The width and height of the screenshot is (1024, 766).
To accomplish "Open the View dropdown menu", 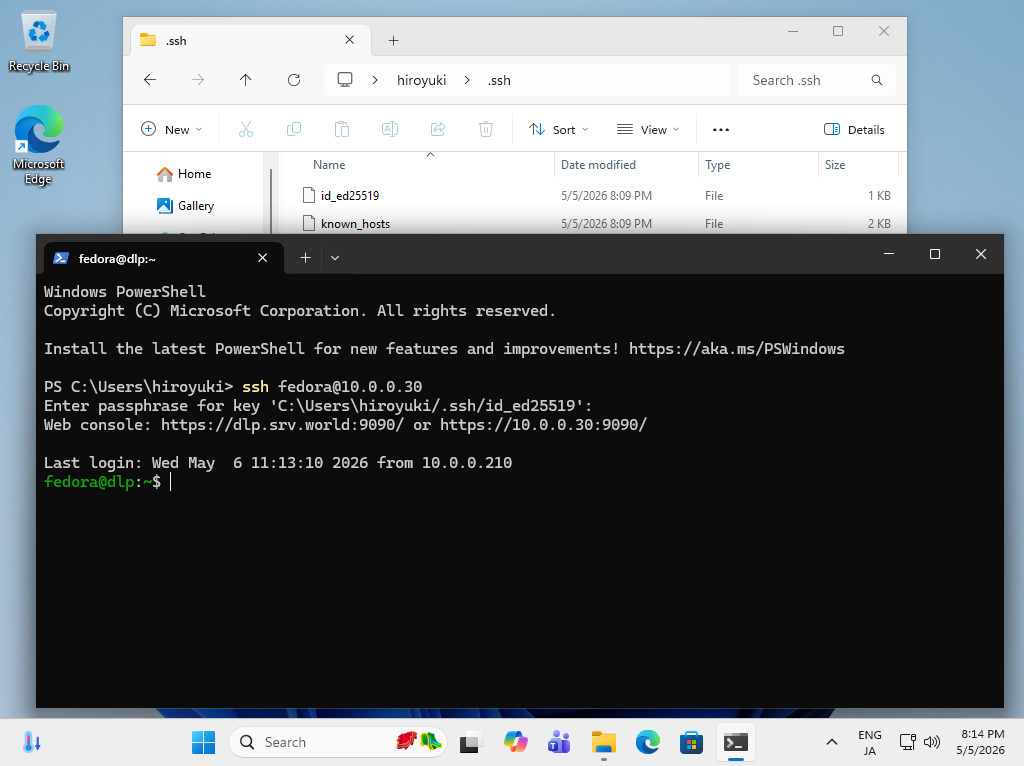I will (x=648, y=129).
